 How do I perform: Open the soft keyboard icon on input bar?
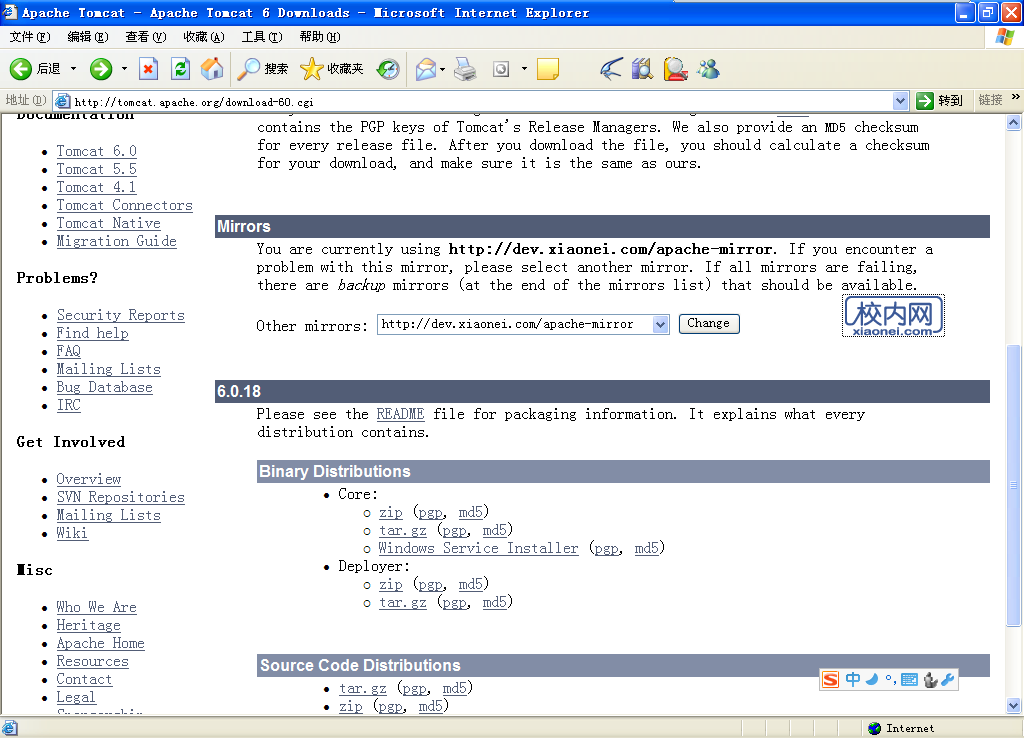click(x=909, y=679)
